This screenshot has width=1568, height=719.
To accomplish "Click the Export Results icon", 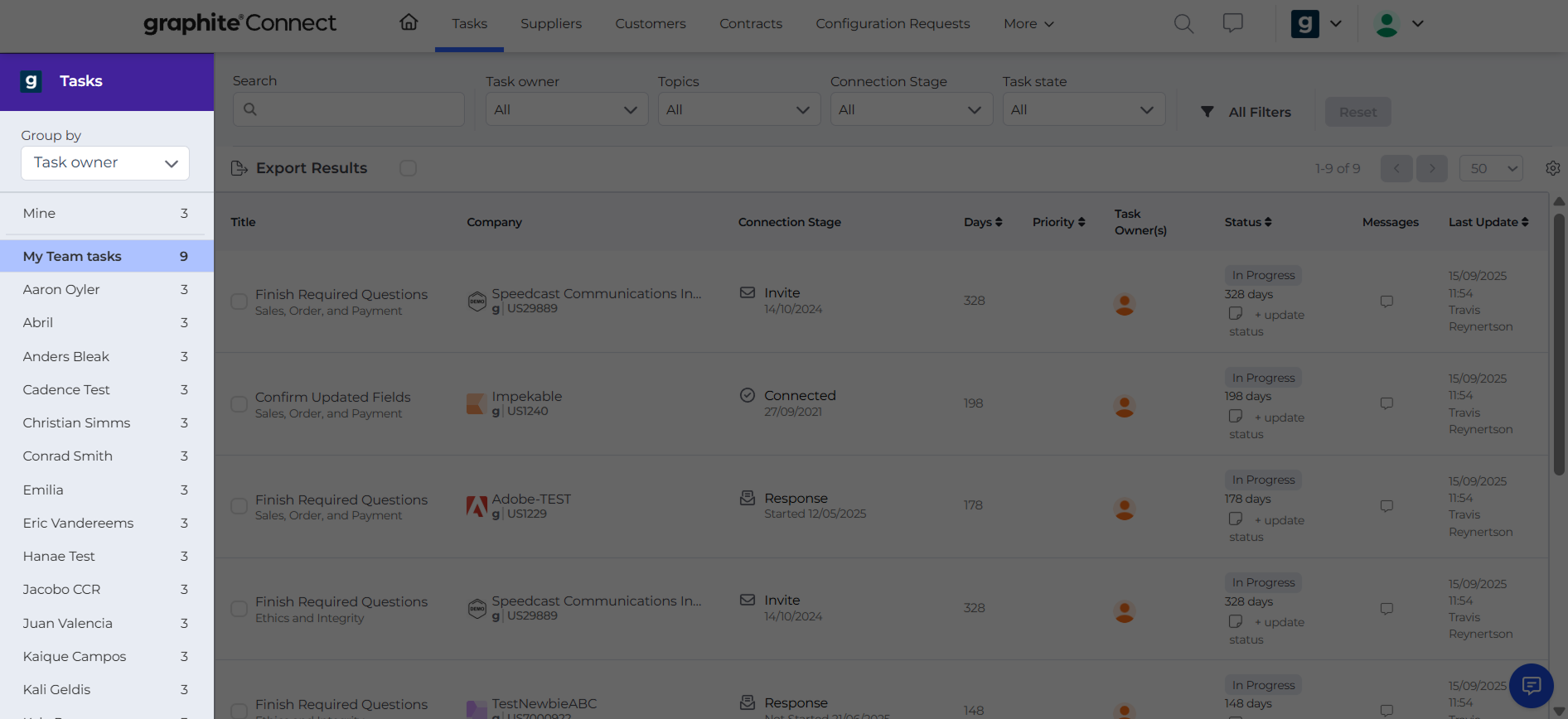I will [239, 168].
